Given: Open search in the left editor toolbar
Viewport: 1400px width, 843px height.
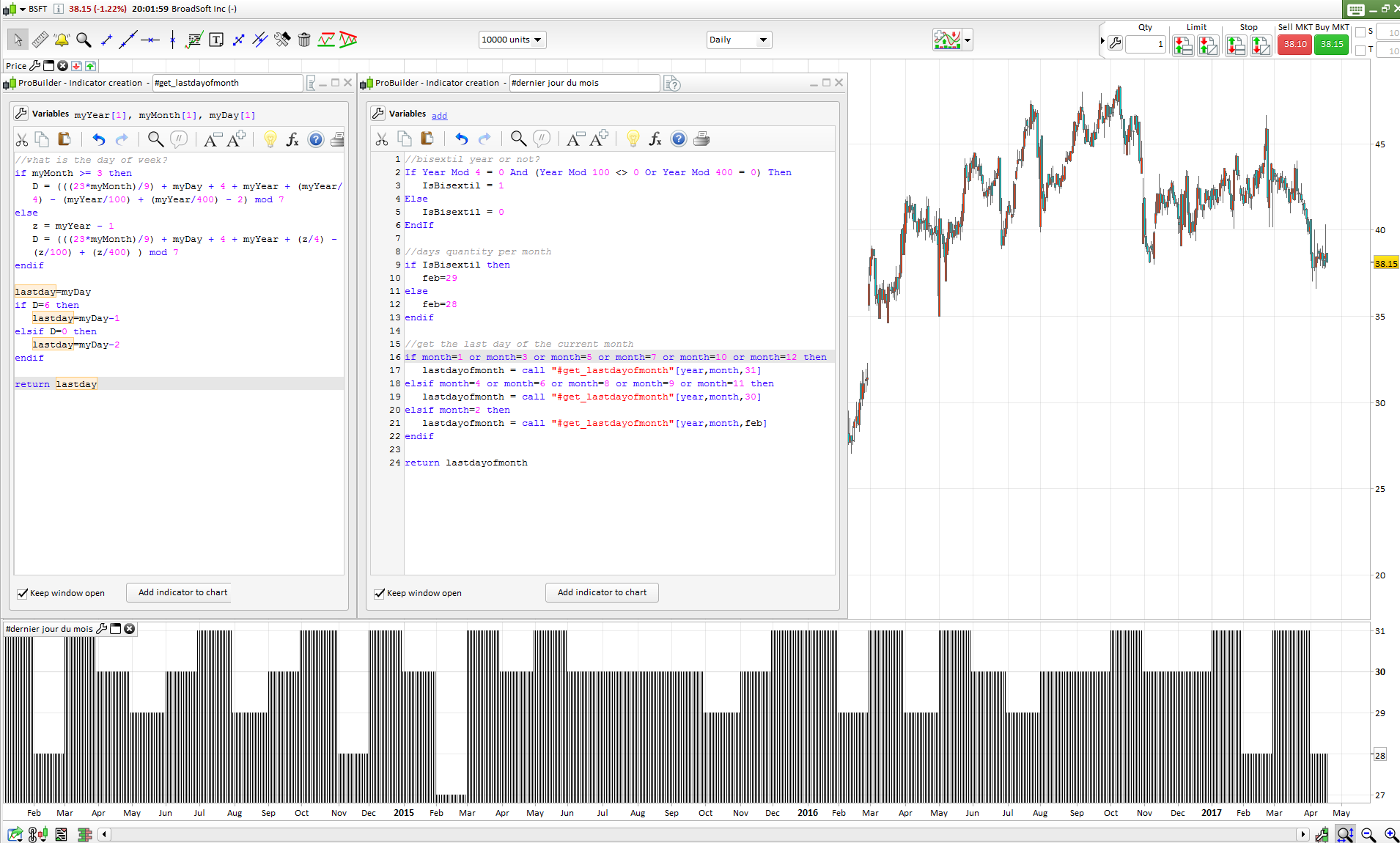Looking at the screenshot, I should (x=155, y=139).
